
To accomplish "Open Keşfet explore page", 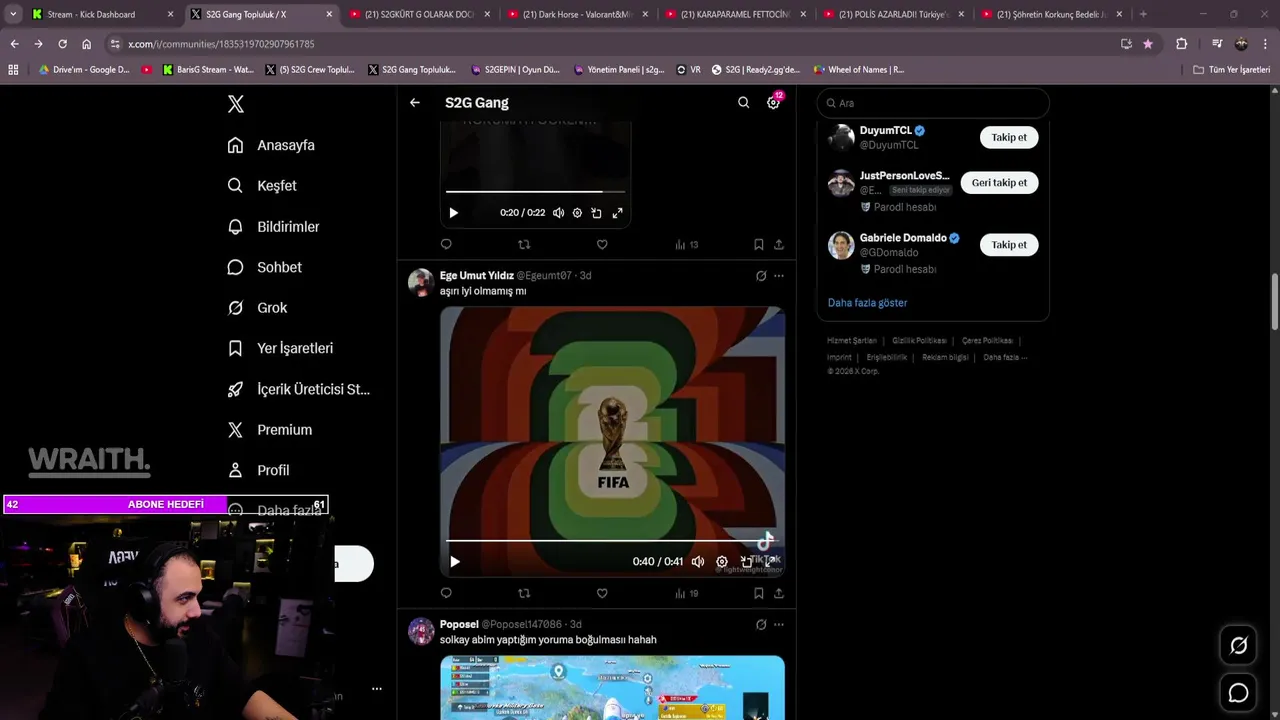I will [262, 186].
